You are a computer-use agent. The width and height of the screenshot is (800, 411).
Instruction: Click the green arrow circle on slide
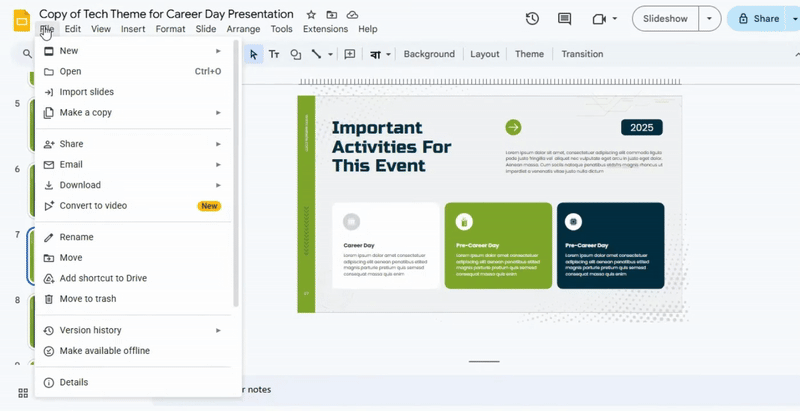point(513,127)
